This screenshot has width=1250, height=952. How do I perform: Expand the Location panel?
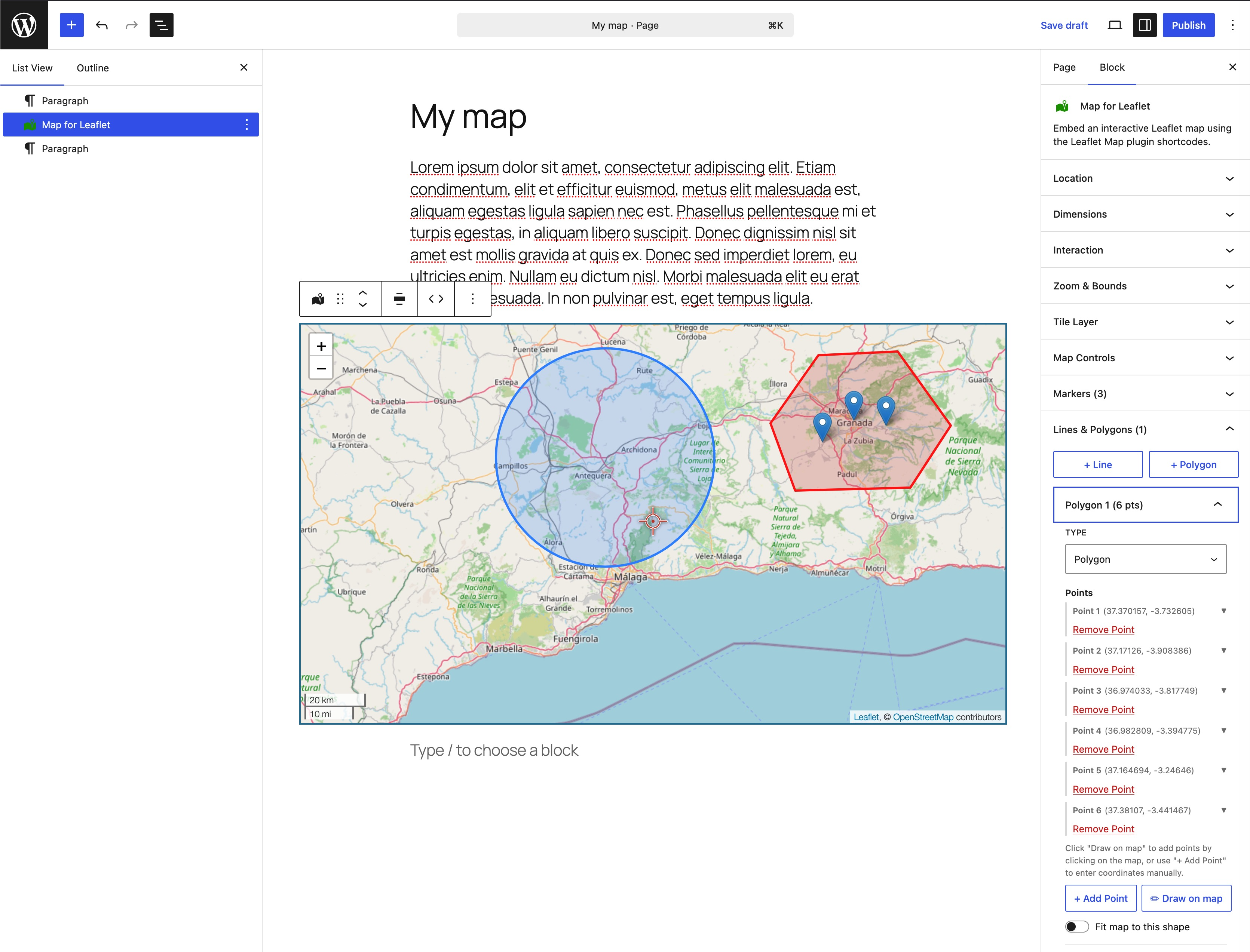pos(1145,178)
